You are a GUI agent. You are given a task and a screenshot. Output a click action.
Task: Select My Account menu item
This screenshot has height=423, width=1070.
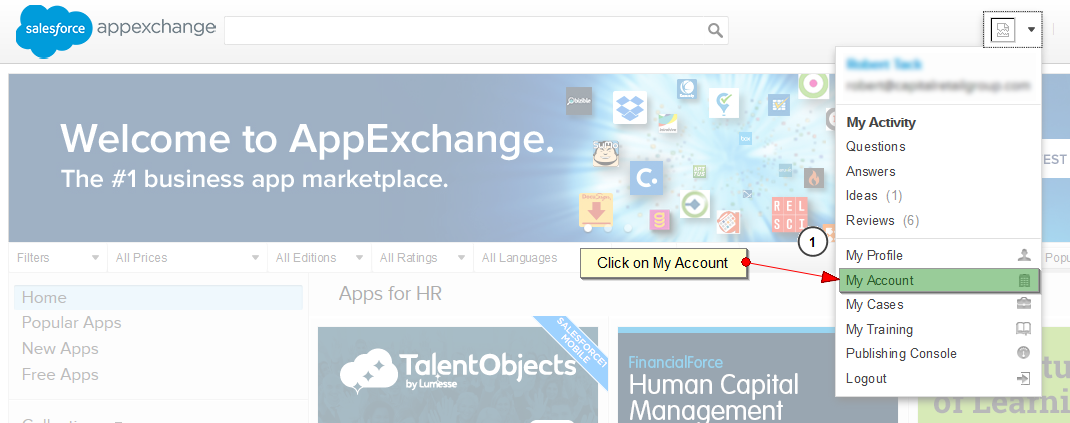click(x=938, y=280)
